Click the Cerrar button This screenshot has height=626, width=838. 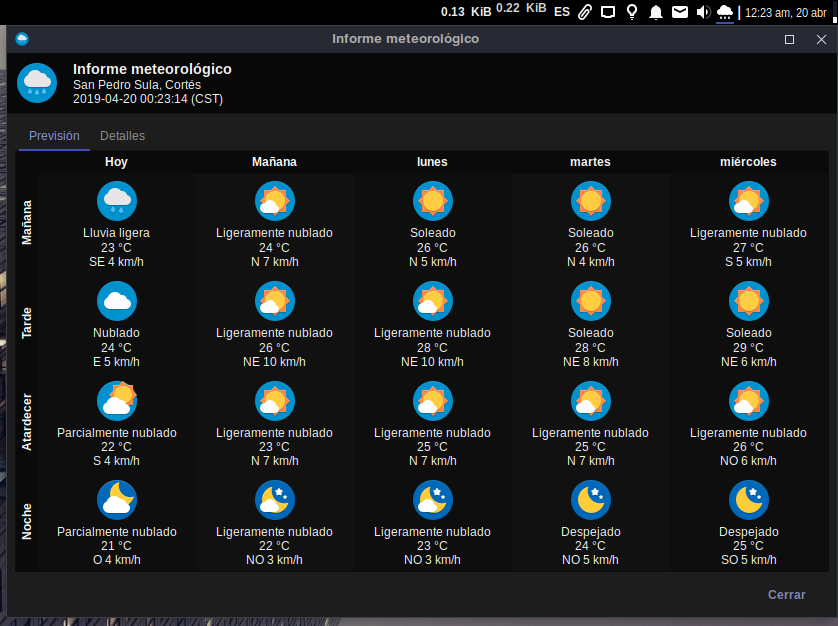pyautogui.click(x=786, y=594)
